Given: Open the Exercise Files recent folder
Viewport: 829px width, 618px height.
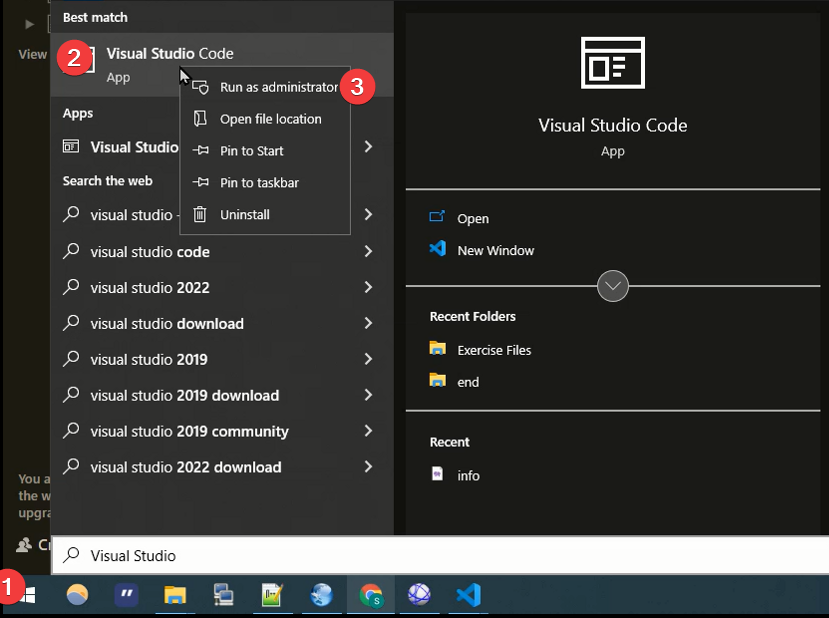Looking at the screenshot, I should [x=480, y=350].
